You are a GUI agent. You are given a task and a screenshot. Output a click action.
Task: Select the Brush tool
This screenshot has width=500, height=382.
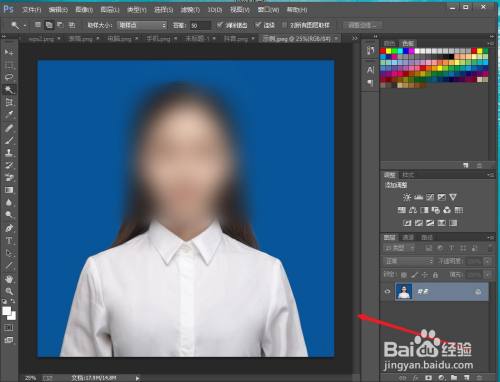(x=9, y=140)
